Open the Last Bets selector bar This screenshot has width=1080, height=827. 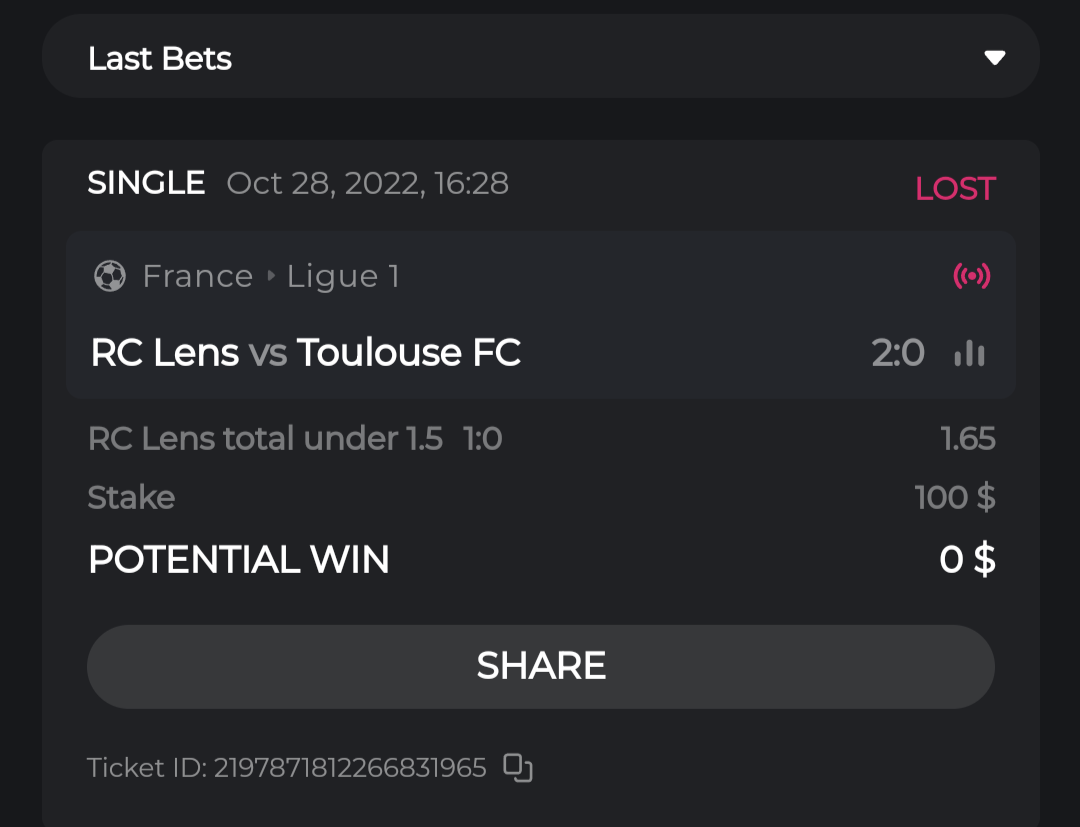point(540,57)
